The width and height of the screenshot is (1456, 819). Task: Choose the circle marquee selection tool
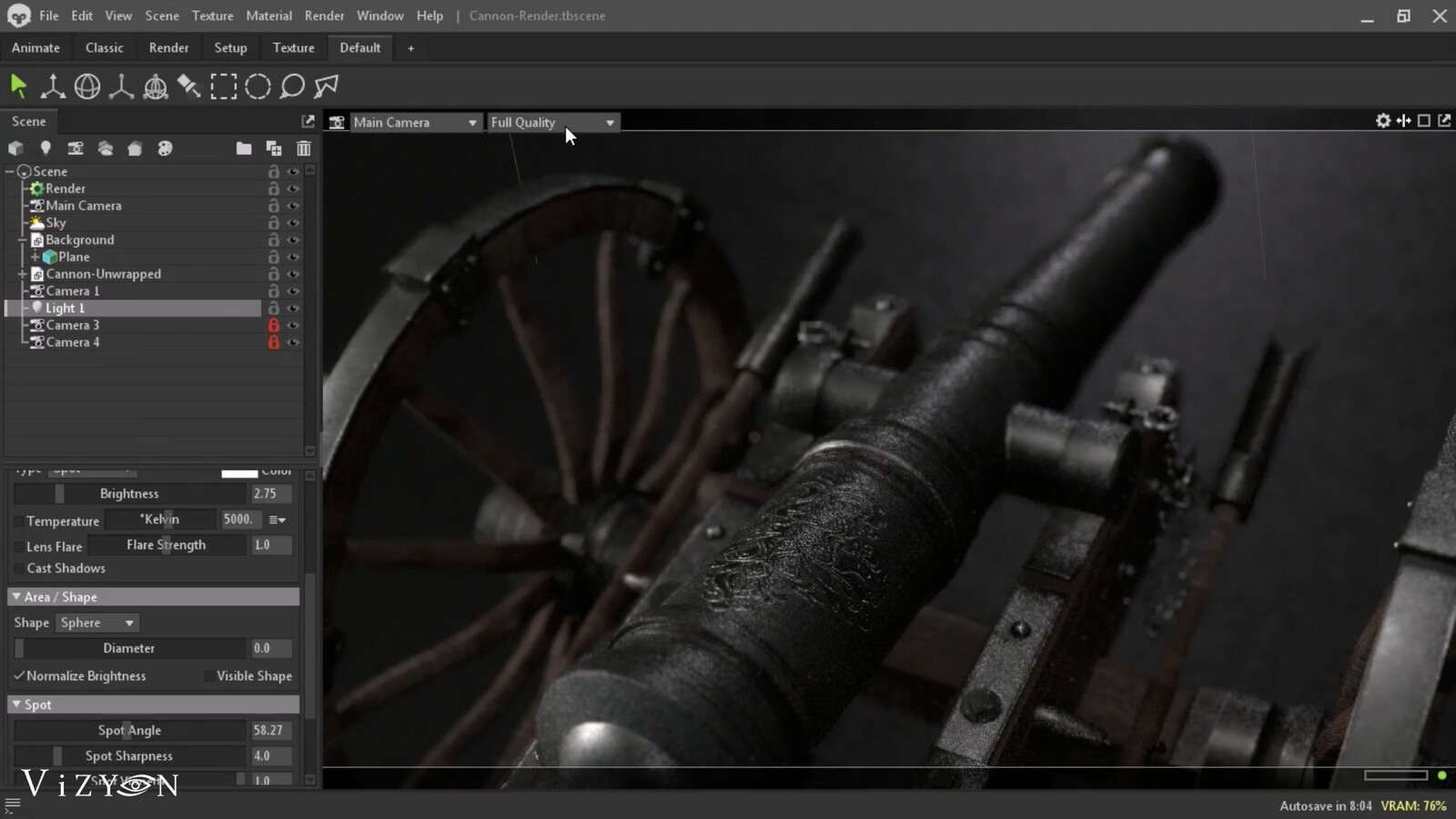(x=258, y=86)
